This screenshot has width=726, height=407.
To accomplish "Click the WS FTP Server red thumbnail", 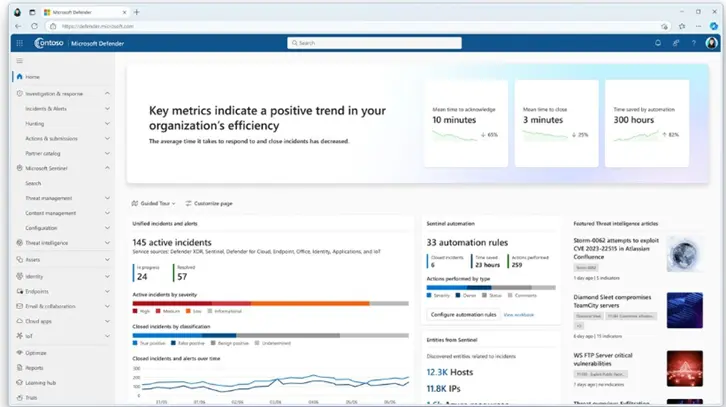I will pos(685,369).
